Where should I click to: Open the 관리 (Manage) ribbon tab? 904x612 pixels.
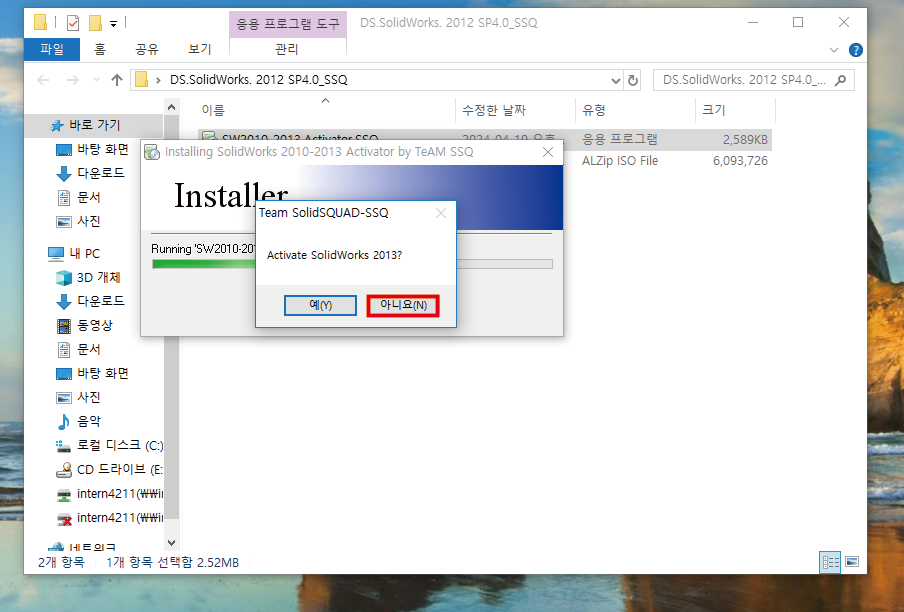tap(287, 50)
